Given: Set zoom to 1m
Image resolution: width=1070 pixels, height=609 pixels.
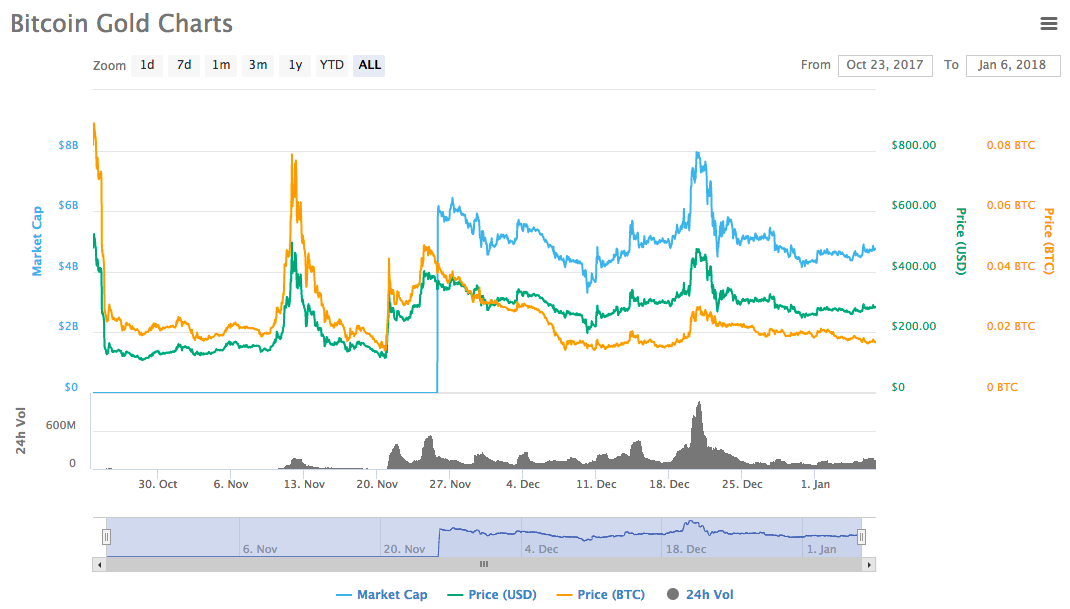Looking at the screenshot, I should [x=220, y=66].
